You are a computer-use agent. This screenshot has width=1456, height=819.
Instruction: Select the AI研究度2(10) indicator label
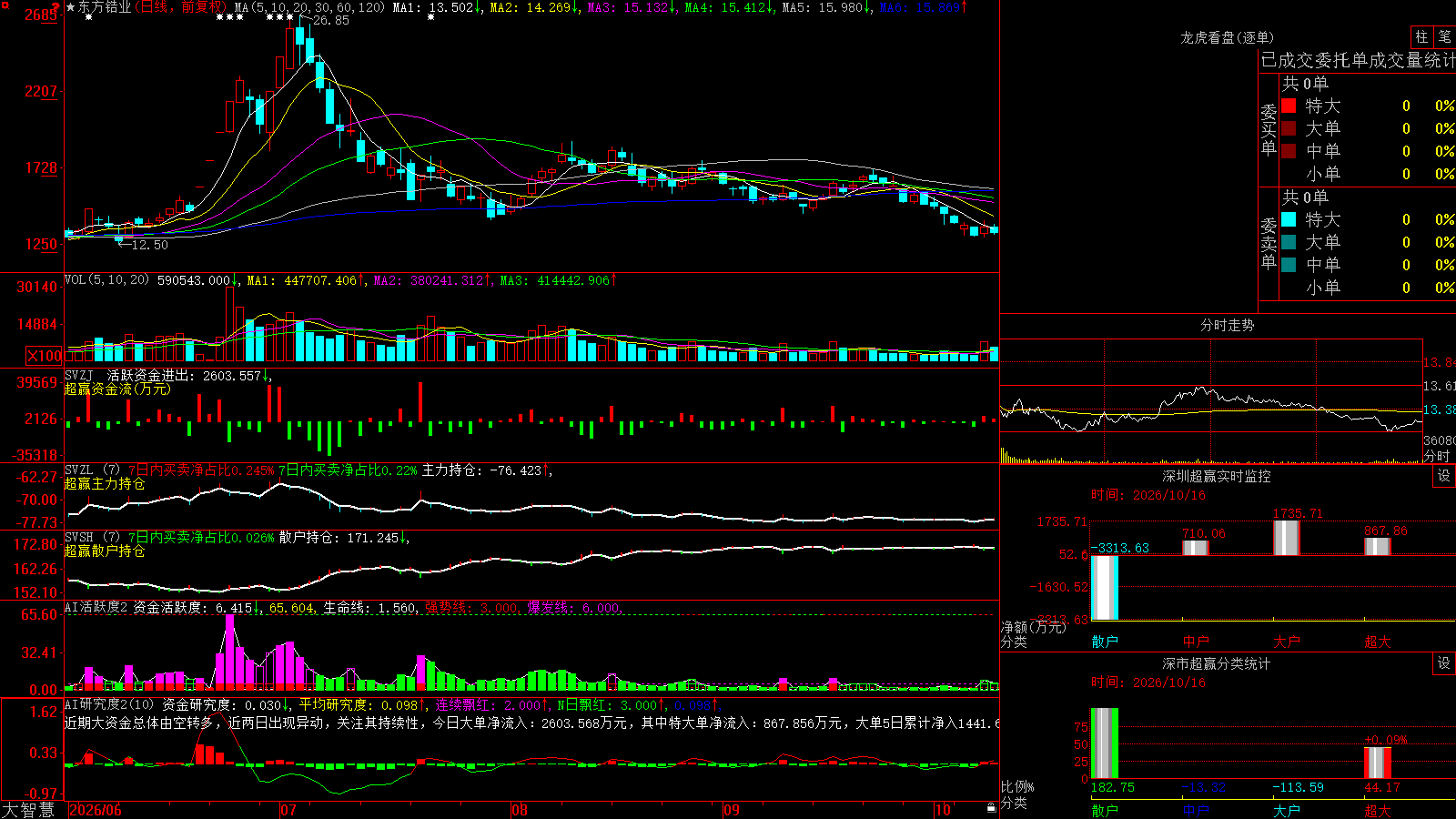pos(110,705)
